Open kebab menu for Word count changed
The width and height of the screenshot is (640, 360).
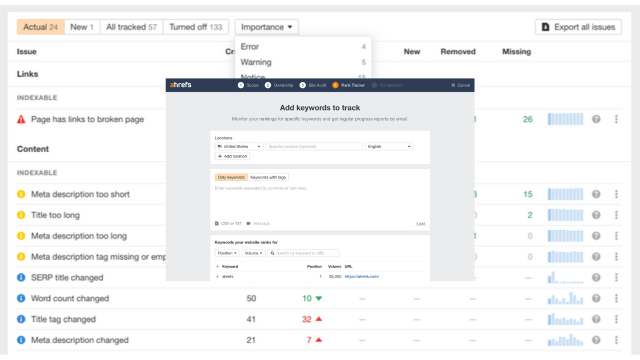pos(616,298)
